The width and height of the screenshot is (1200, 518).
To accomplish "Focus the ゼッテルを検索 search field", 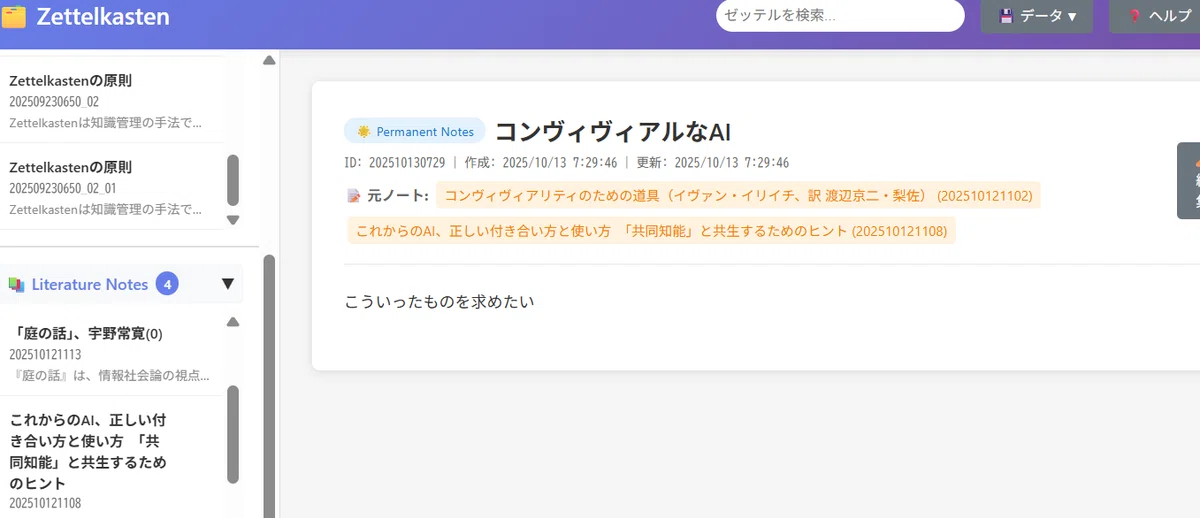I will pyautogui.click(x=840, y=16).
